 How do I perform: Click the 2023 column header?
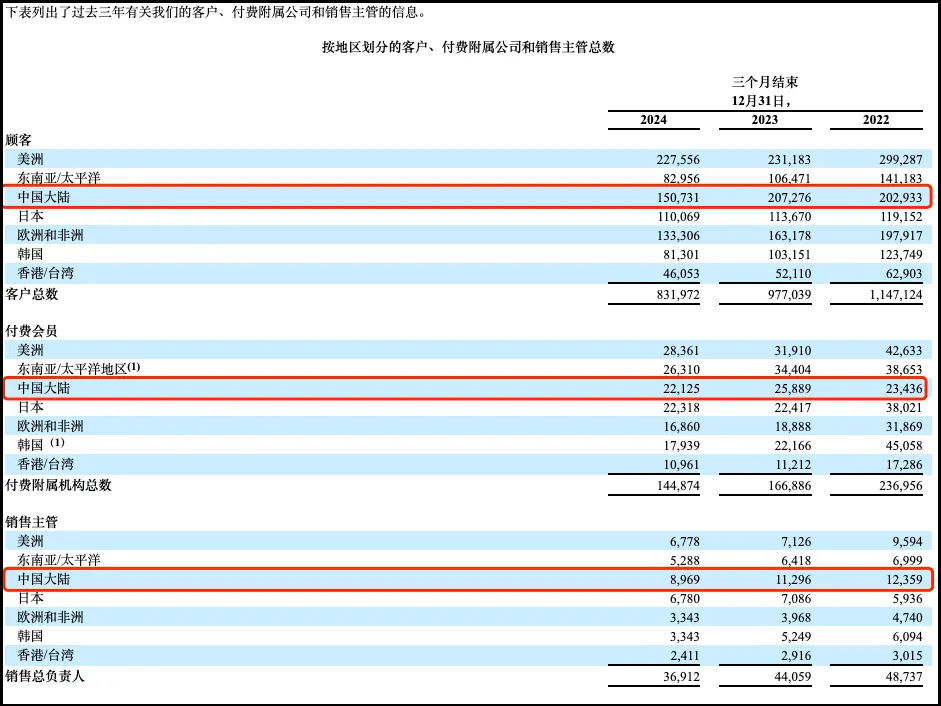pos(765,119)
